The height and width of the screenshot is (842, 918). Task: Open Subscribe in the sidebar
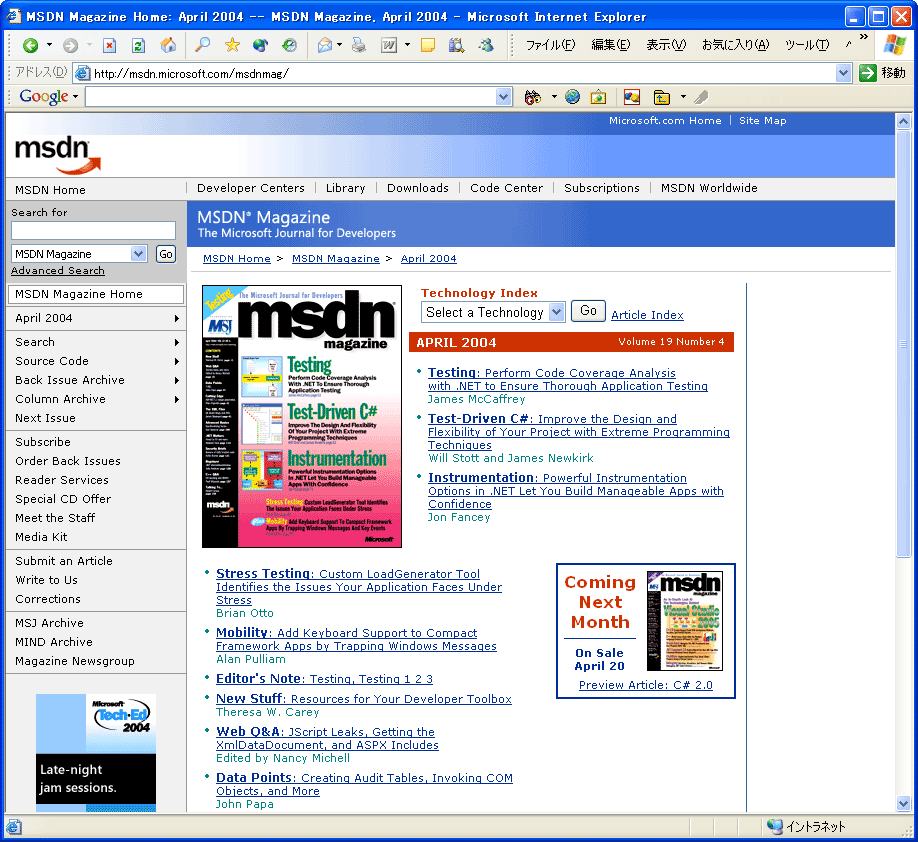pyautogui.click(x=43, y=442)
